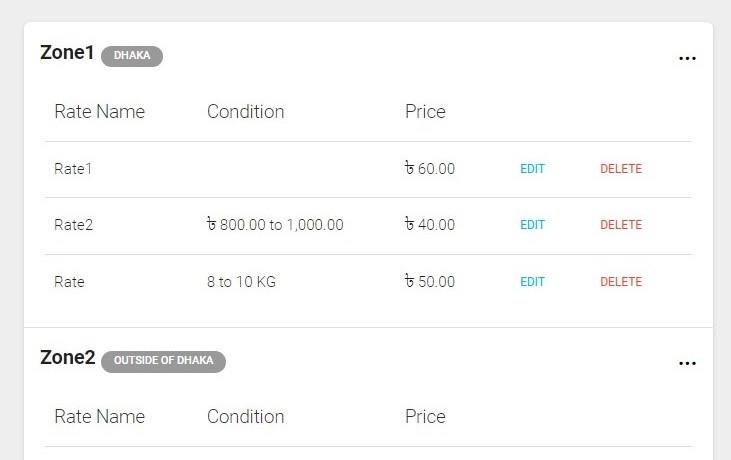Screen dimensions: 731x460
Task: Click Zone1's Price column header
Action: pyautogui.click(x=425, y=112)
